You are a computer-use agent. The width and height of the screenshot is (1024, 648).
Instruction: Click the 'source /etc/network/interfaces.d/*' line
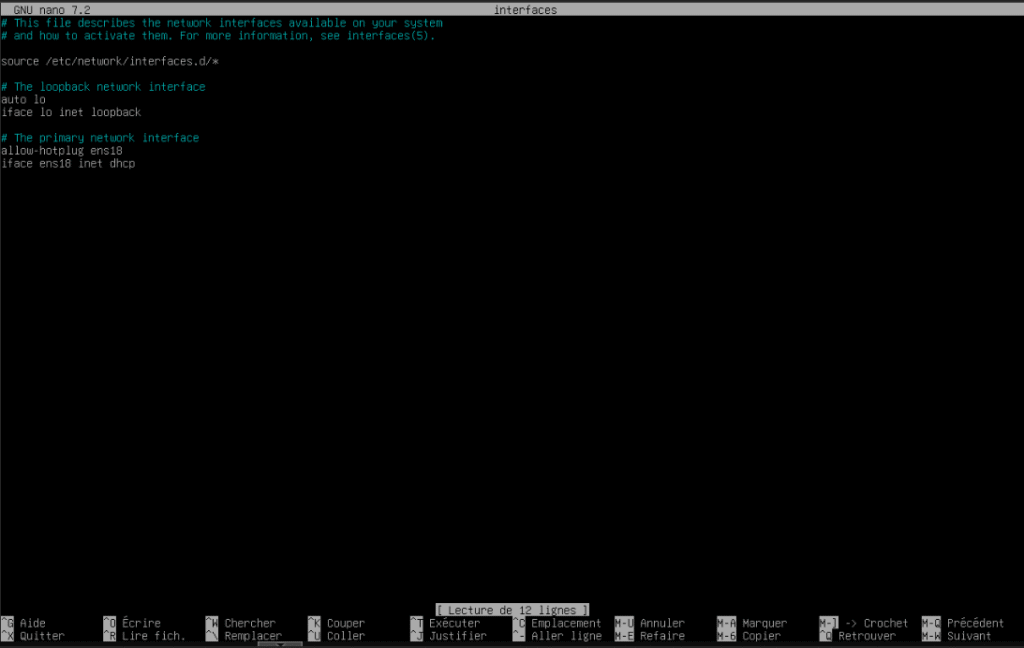(x=110, y=61)
